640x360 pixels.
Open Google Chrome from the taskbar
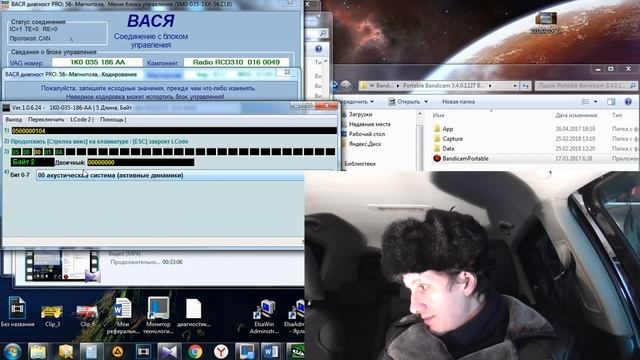pos(195,351)
